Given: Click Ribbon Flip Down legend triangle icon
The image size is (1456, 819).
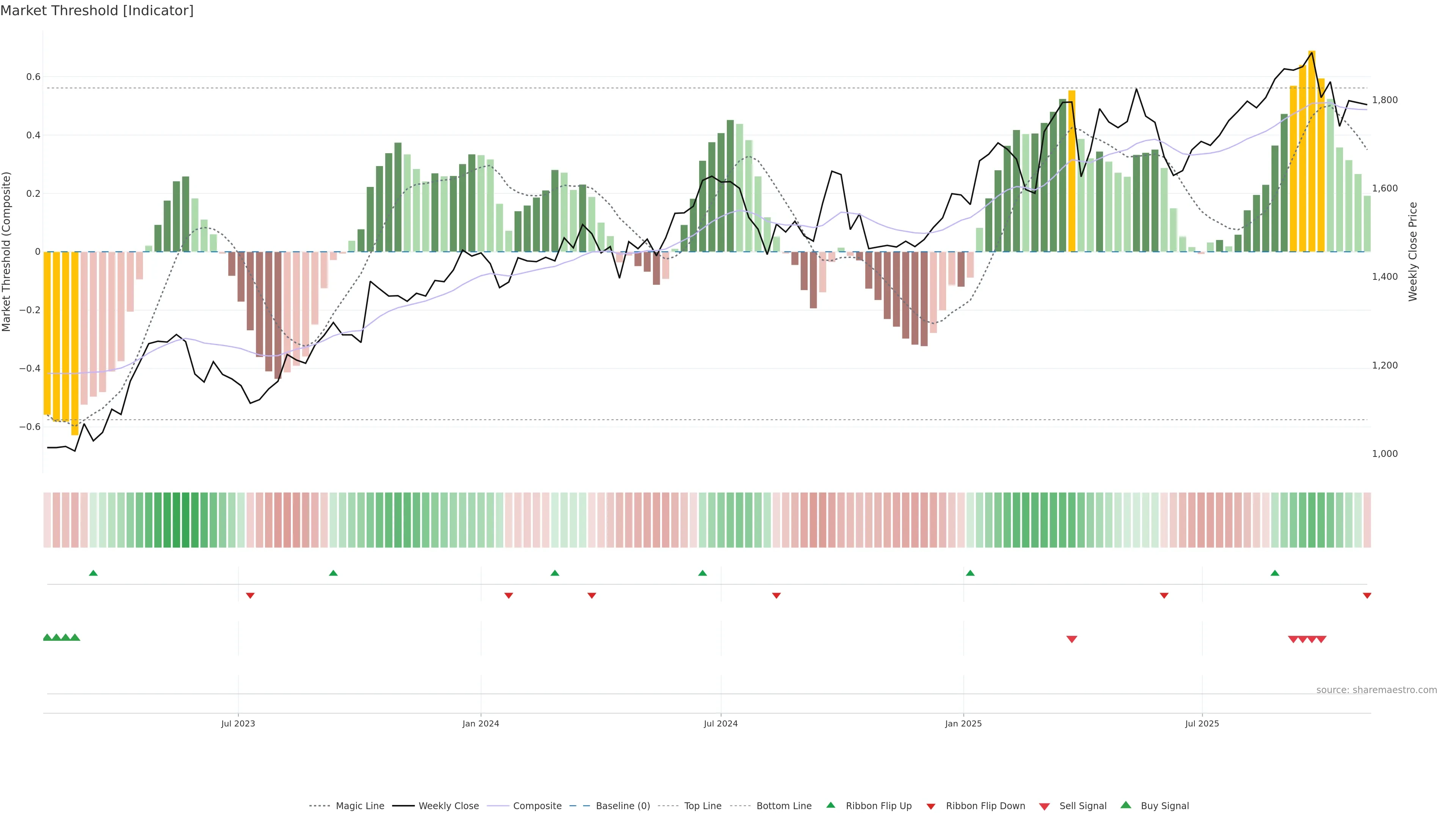Looking at the screenshot, I should (x=931, y=806).
